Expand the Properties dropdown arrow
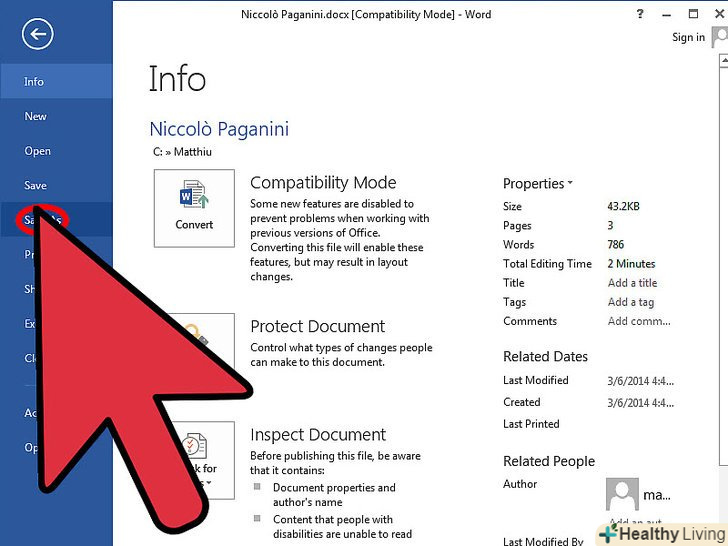728x546 pixels. click(570, 183)
